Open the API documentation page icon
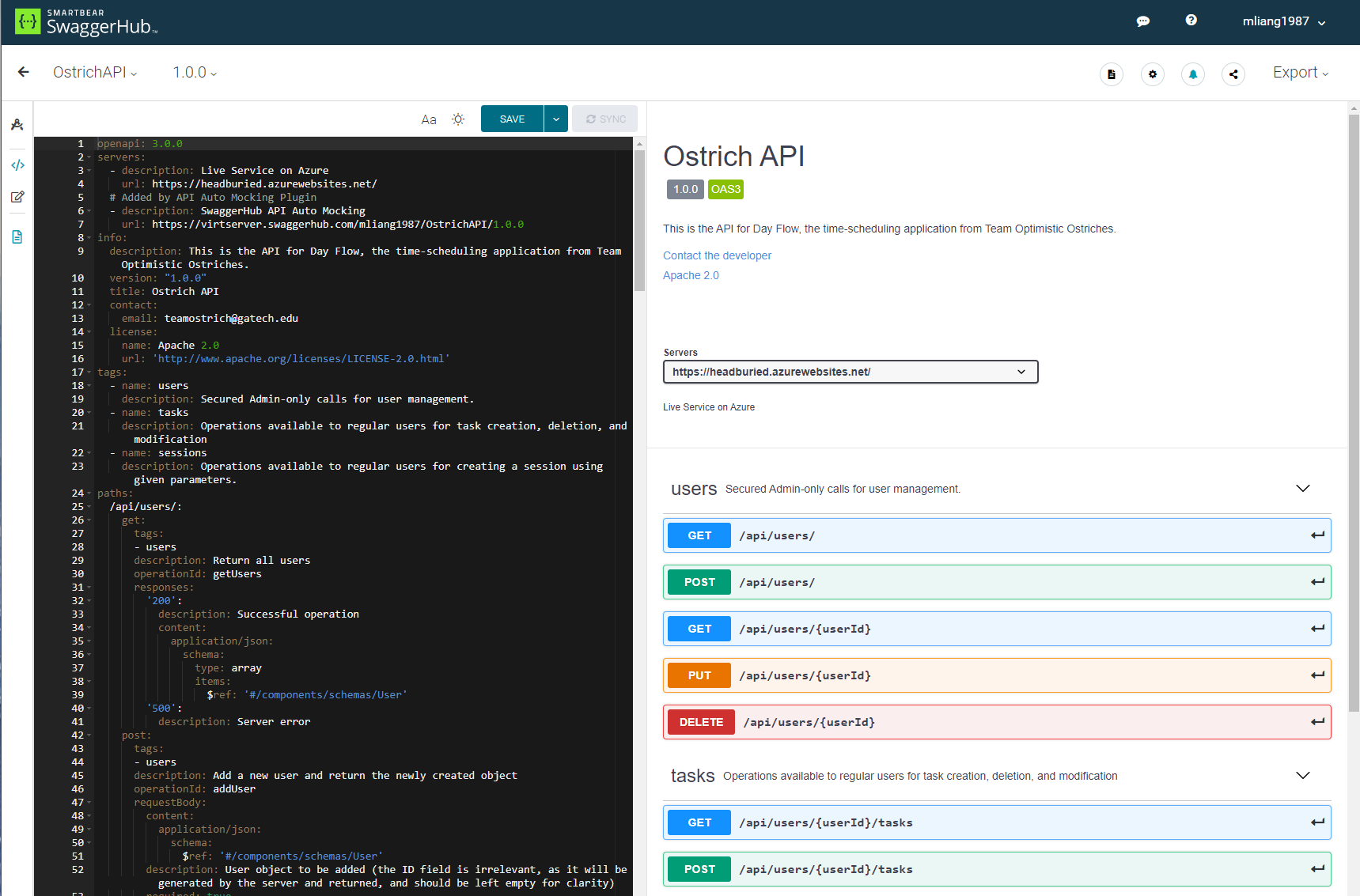Viewport: 1360px width, 896px height. tap(1112, 74)
